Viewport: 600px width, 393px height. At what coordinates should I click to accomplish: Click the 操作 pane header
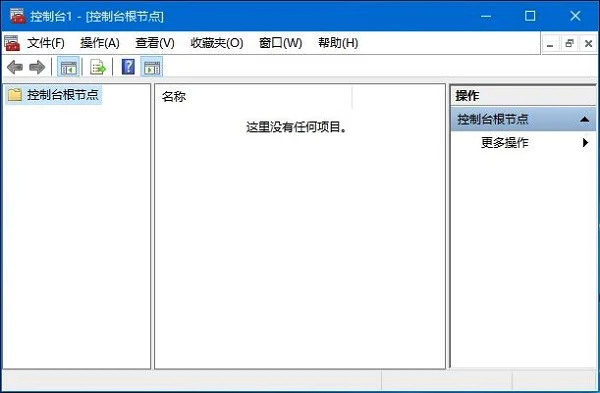[x=523, y=96]
